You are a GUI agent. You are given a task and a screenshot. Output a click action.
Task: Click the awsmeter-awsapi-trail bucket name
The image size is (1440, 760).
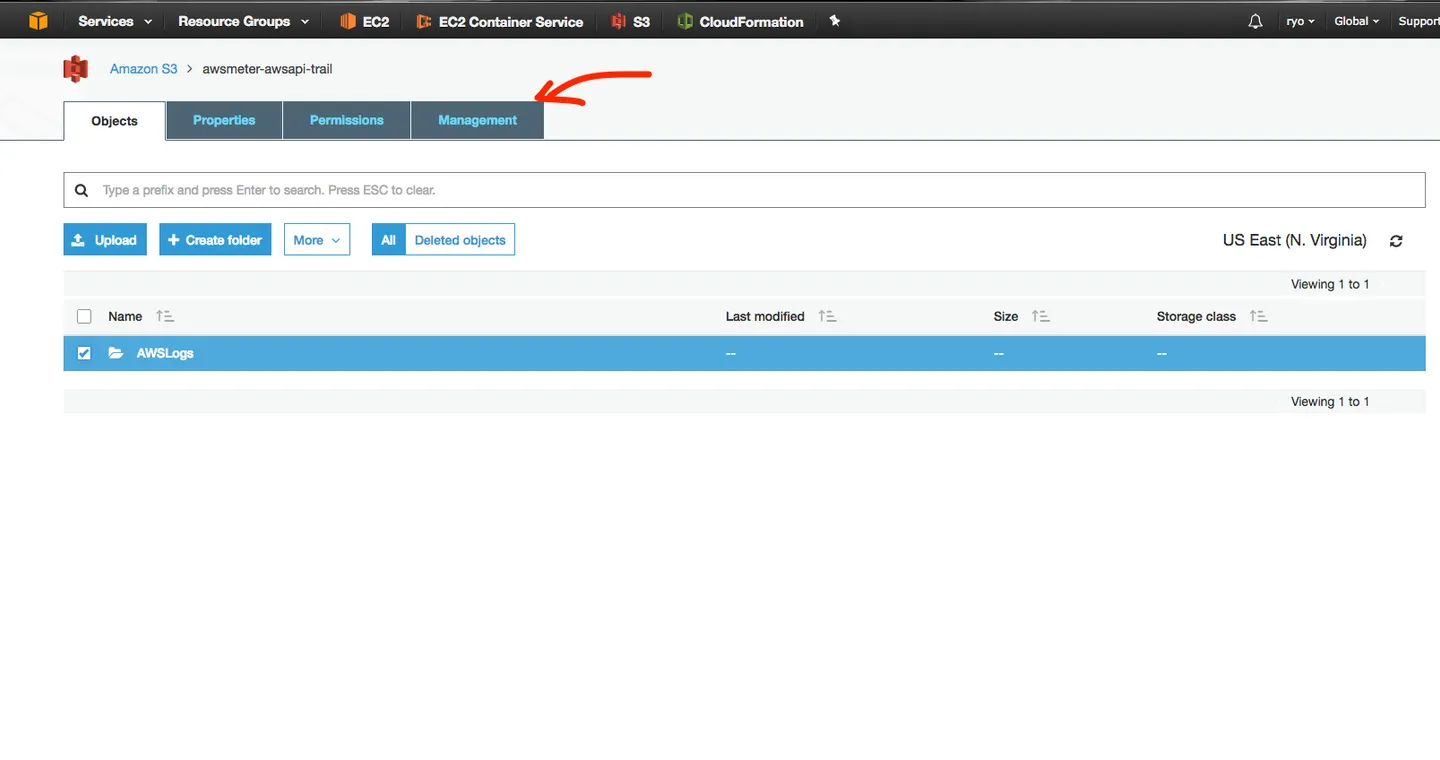coord(267,69)
